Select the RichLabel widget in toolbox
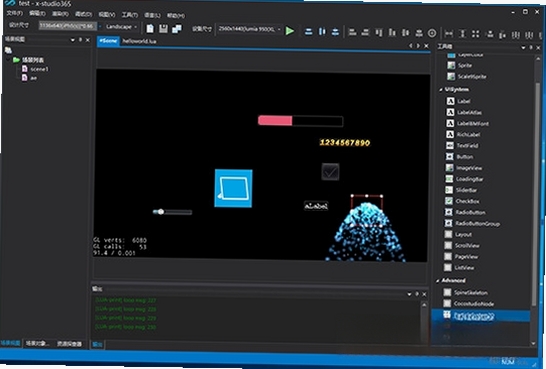Image resolution: width=546 pixels, height=369 pixels. (463, 134)
